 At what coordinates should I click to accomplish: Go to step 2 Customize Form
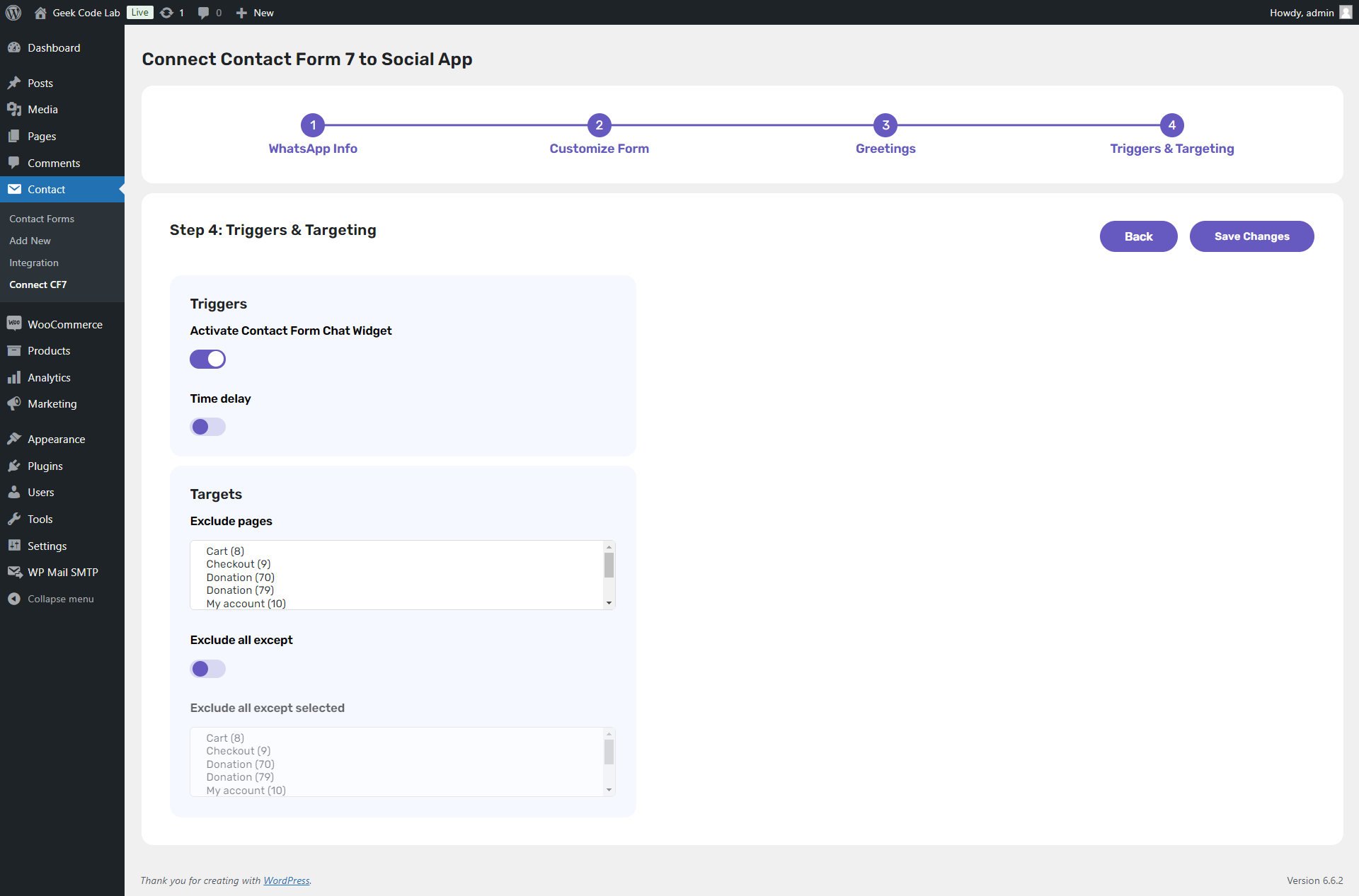(x=599, y=134)
